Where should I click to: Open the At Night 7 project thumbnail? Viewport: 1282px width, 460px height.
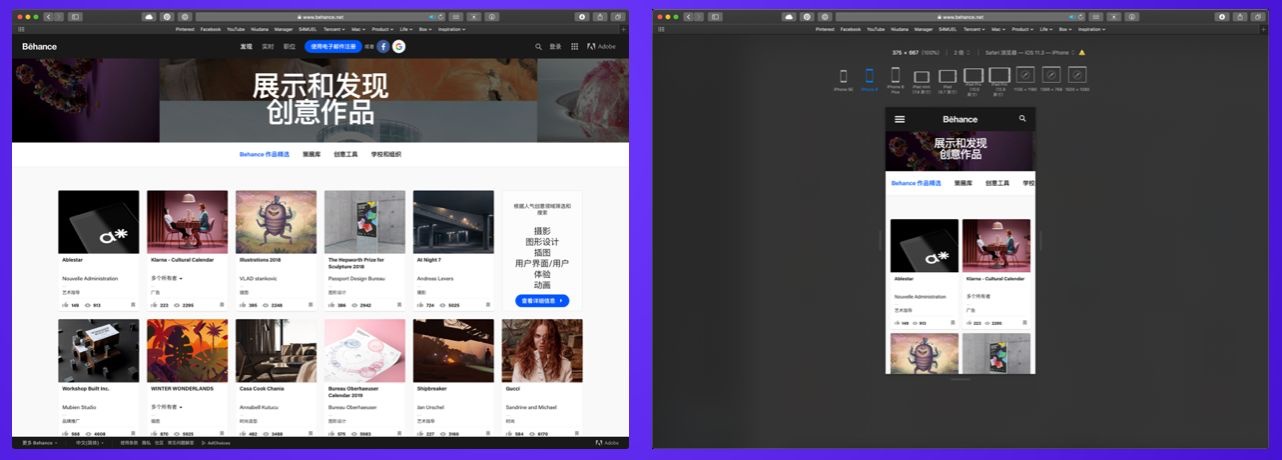pyautogui.click(x=453, y=222)
